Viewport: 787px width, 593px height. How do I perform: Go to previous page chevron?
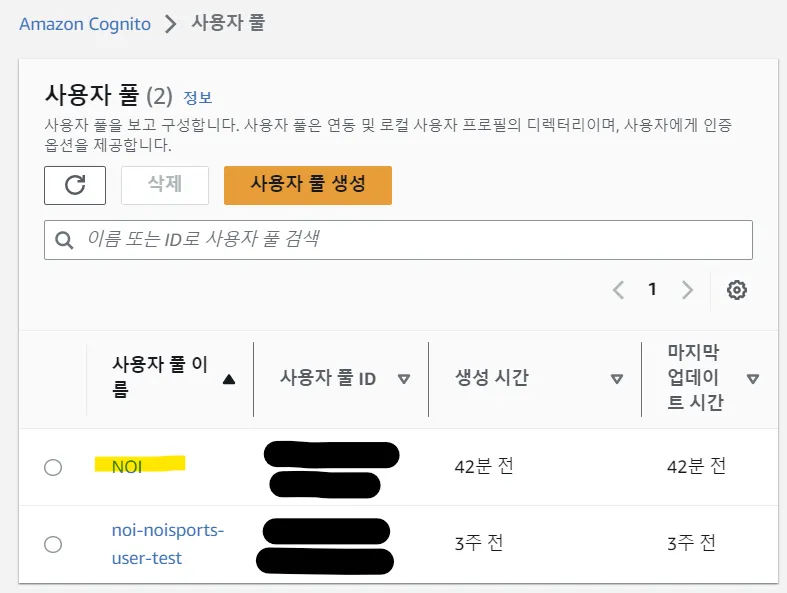coord(618,290)
